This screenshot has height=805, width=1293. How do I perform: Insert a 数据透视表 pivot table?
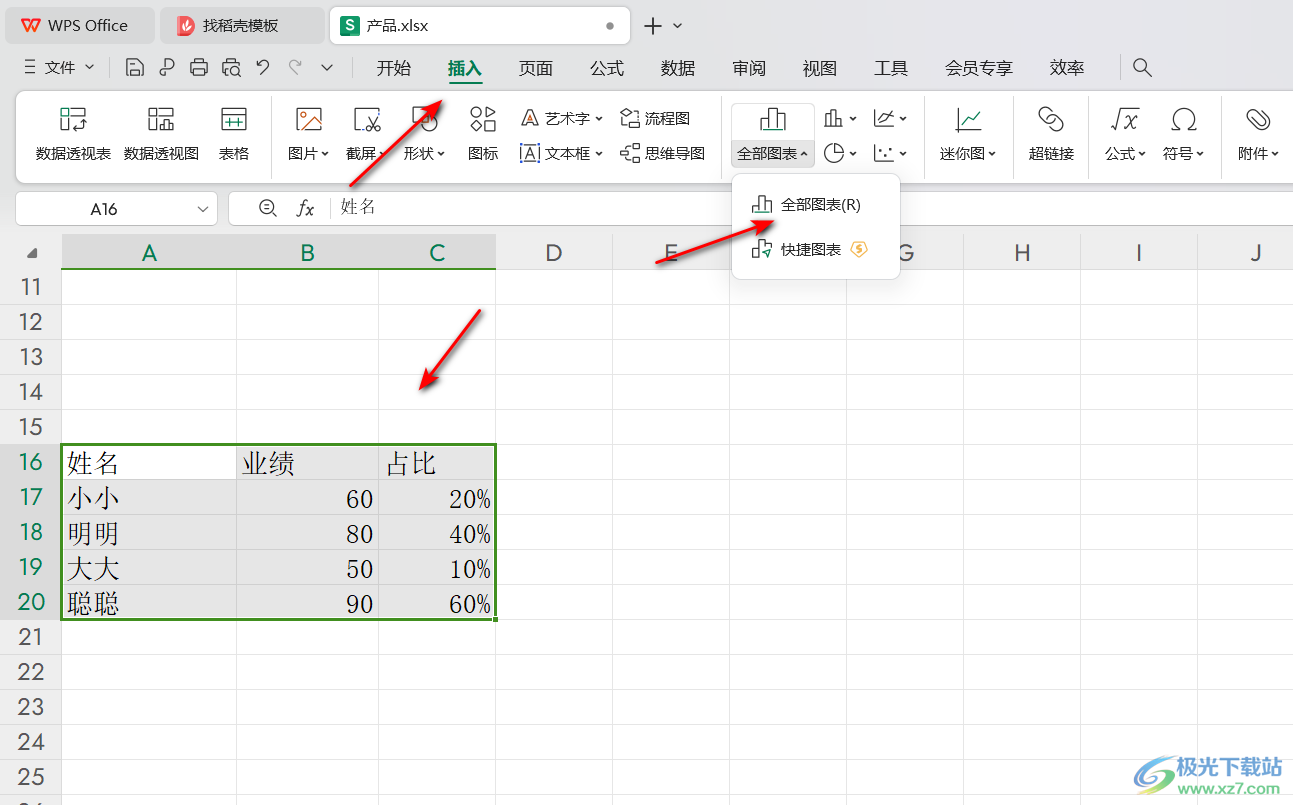point(73,134)
